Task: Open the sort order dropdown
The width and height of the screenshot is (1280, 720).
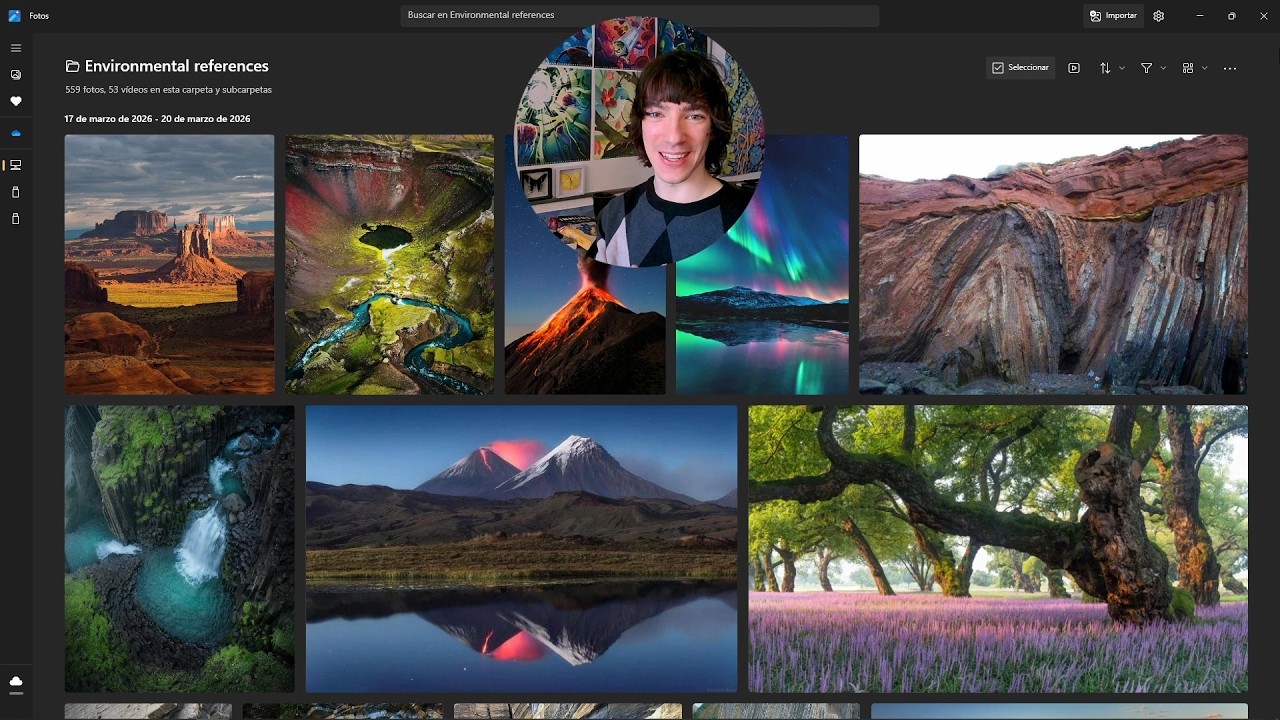Action: pos(1111,68)
